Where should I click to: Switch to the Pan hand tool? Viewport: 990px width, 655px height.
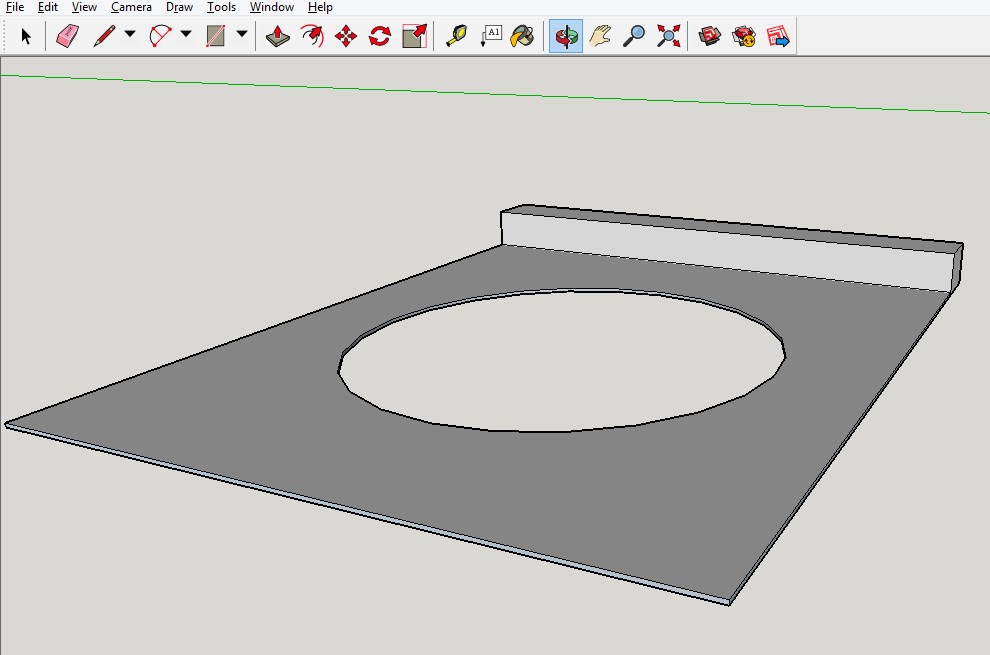(x=600, y=37)
